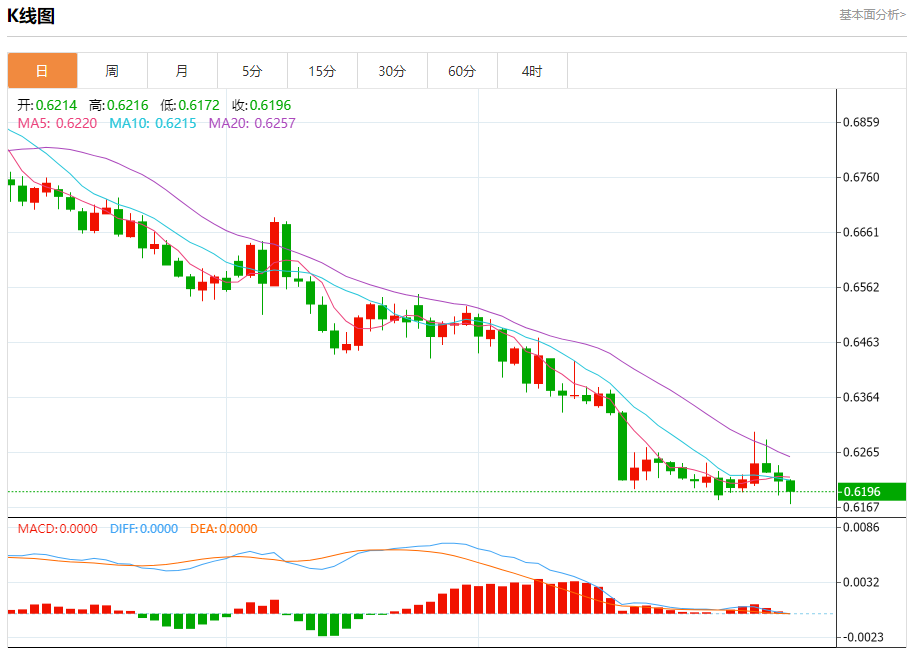Switch to the 月 monthly tab
912x648 pixels.
pyautogui.click(x=182, y=71)
